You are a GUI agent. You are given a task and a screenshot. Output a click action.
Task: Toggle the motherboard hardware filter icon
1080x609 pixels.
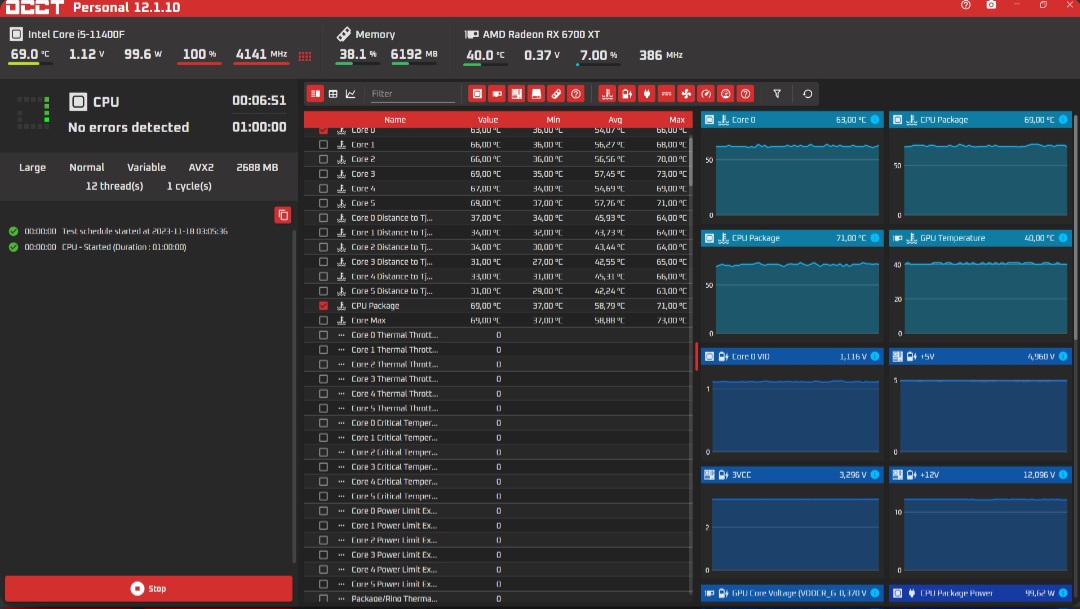point(517,94)
